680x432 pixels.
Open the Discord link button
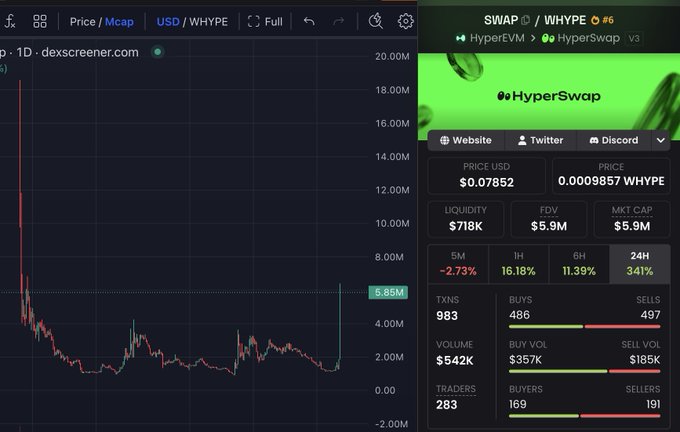tap(614, 140)
